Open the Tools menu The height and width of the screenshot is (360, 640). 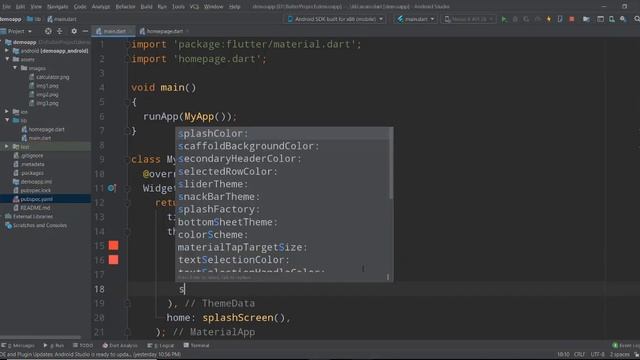click(x=178, y=7)
